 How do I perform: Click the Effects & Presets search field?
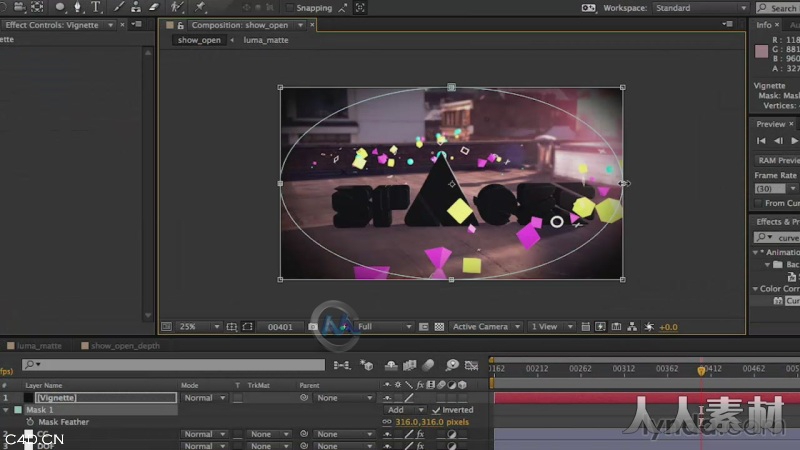[778, 238]
